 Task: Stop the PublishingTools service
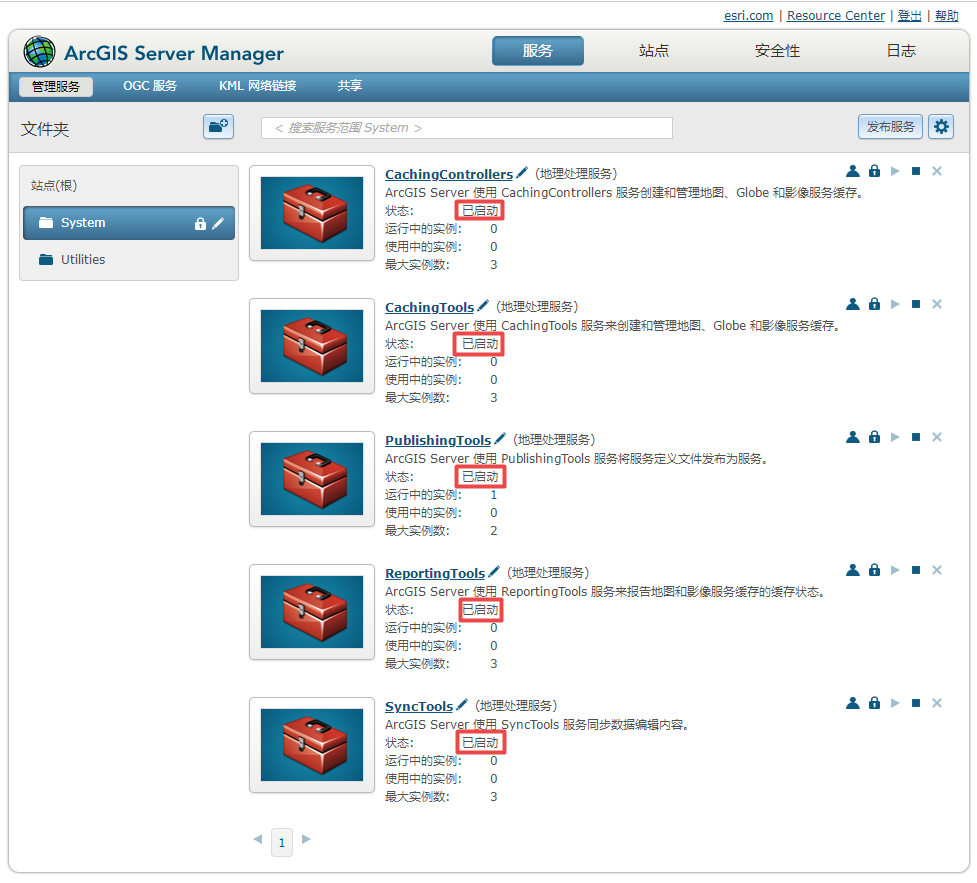[916, 437]
